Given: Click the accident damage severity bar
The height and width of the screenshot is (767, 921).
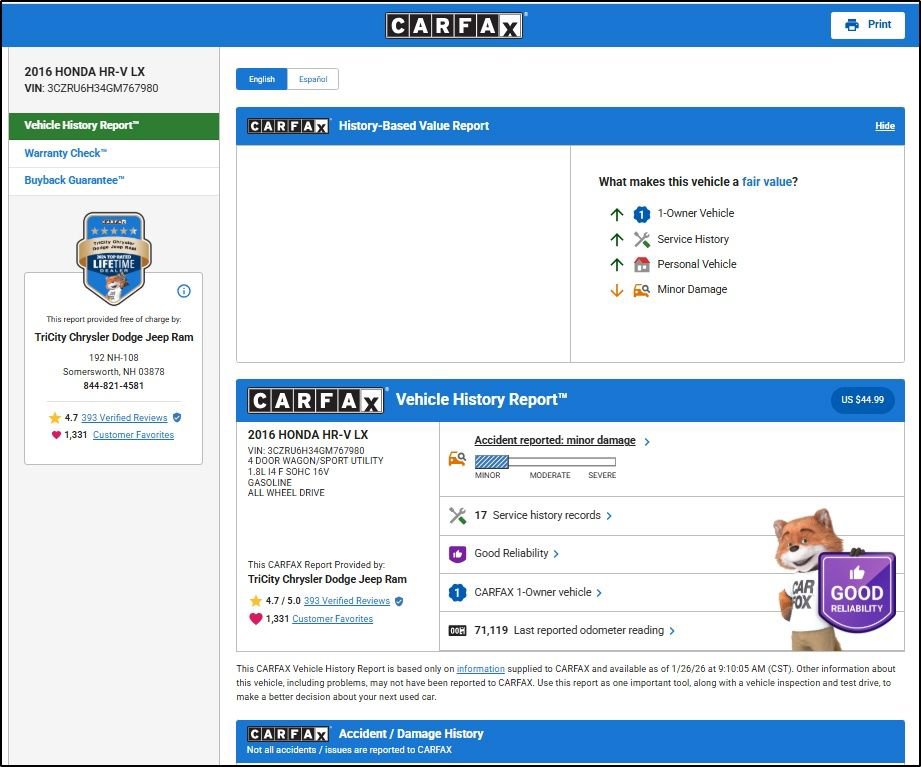Looking at the screenshot, I should pos(545,461).
